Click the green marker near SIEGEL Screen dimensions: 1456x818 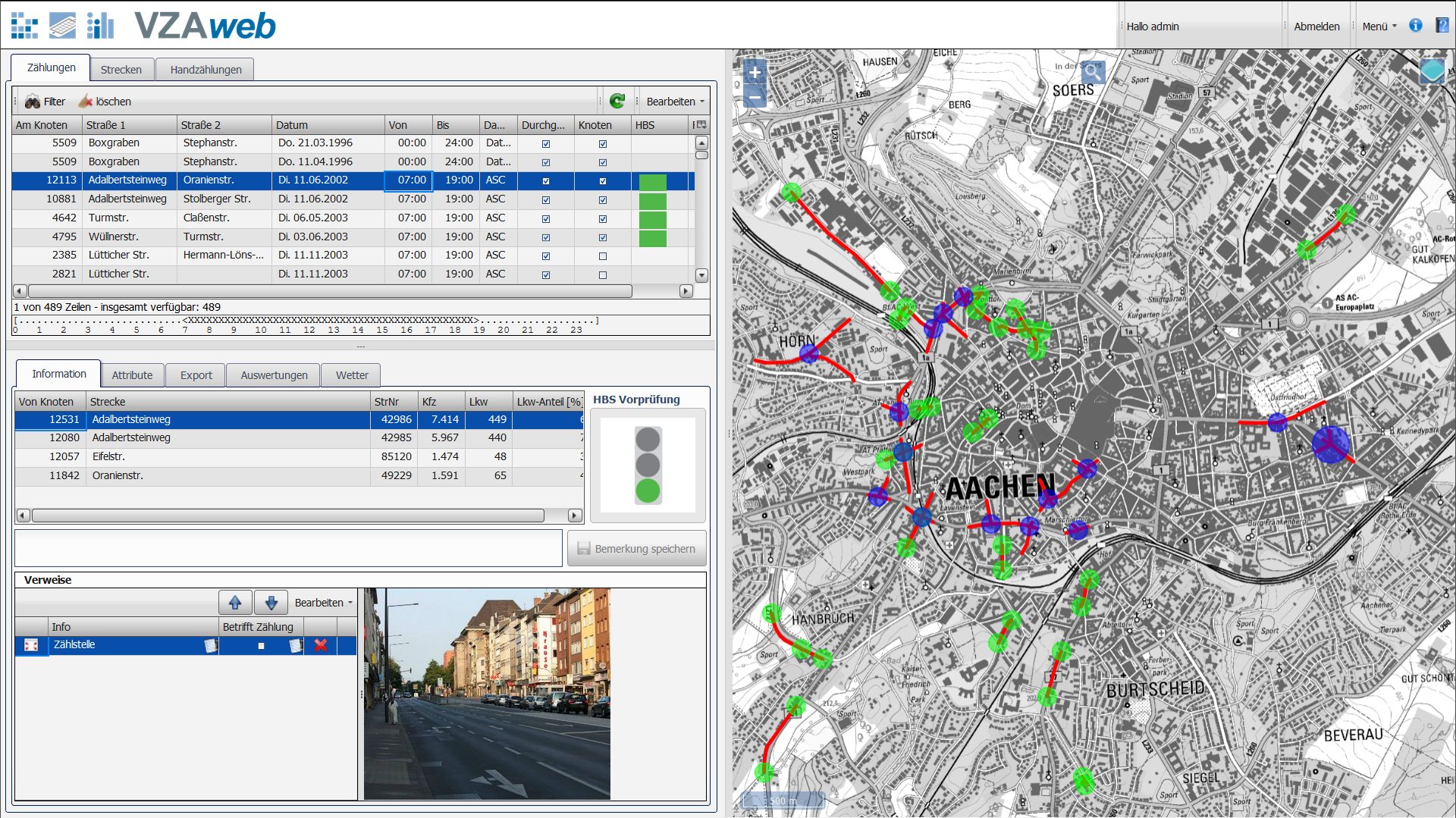1084,780
